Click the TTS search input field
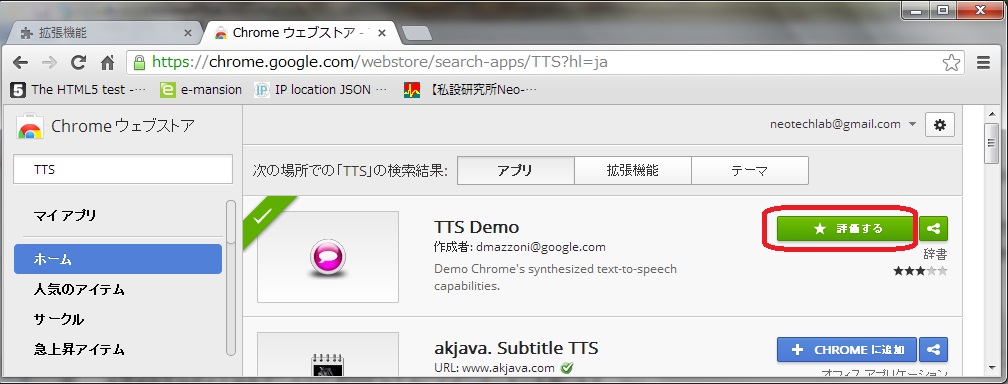Image resolution: width=1008 pixels, height=384 pixels. (123, 169)
